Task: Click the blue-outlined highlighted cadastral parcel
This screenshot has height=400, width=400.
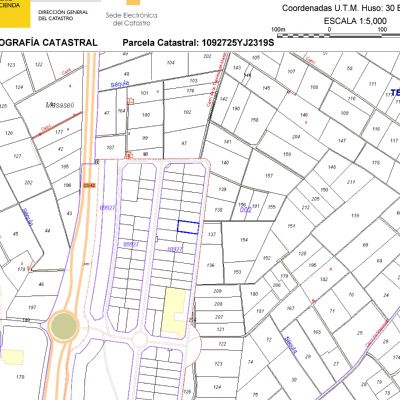Action: pyautogui.click(x=188, y=227)
